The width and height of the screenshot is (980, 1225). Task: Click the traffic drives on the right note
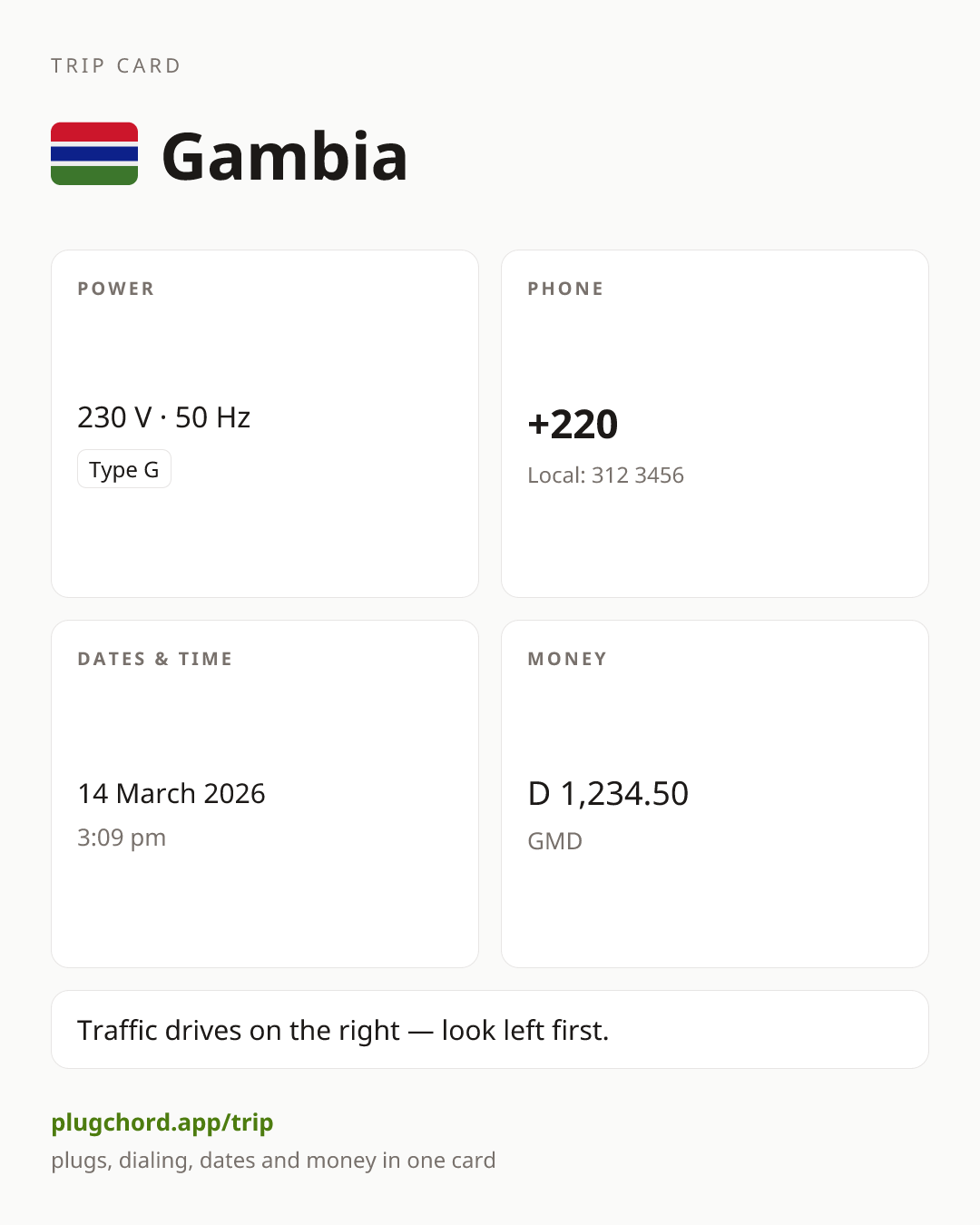[343, 1030]
